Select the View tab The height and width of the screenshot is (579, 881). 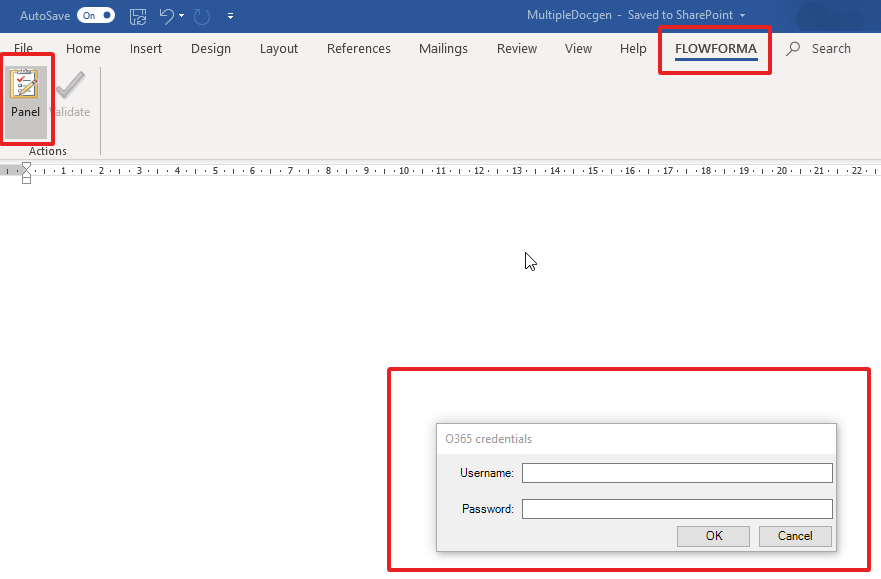578,48
